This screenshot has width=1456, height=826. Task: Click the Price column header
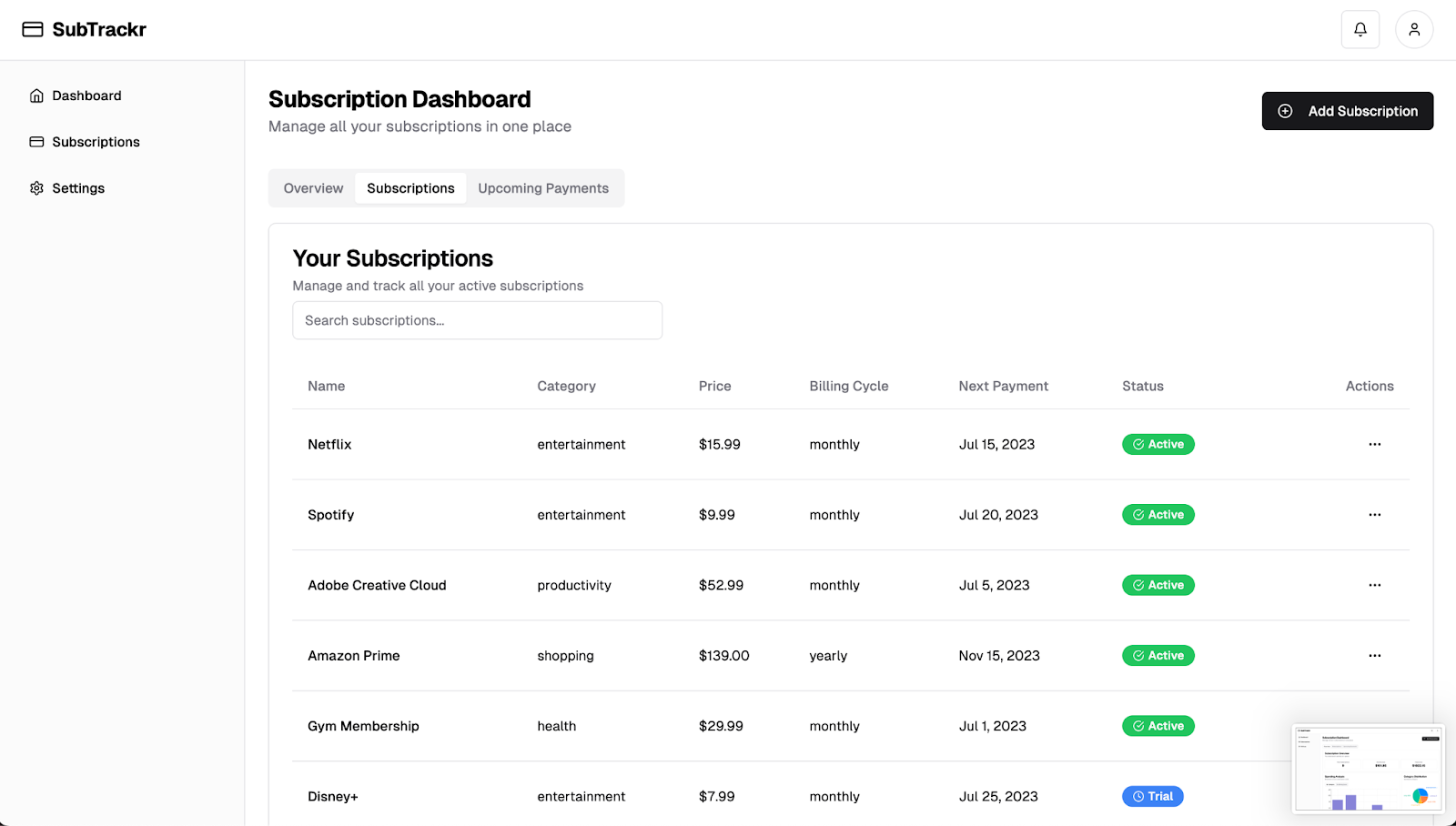point(714,386)
